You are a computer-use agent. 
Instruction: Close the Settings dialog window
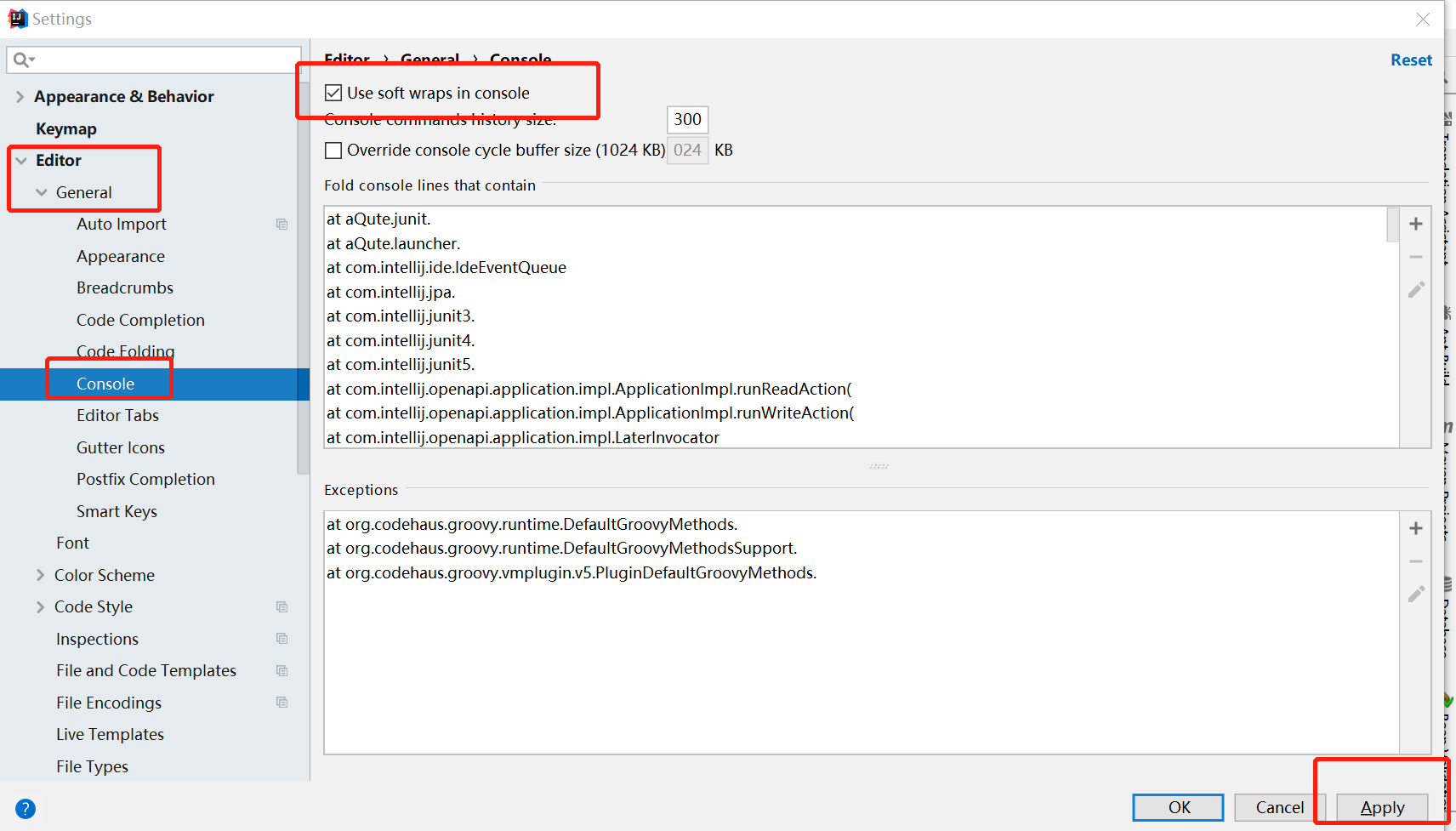[1423, 19]
